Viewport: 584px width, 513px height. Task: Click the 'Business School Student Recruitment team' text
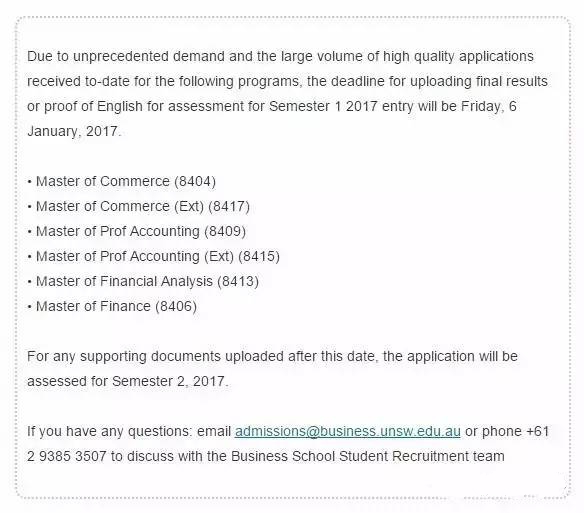368,456
